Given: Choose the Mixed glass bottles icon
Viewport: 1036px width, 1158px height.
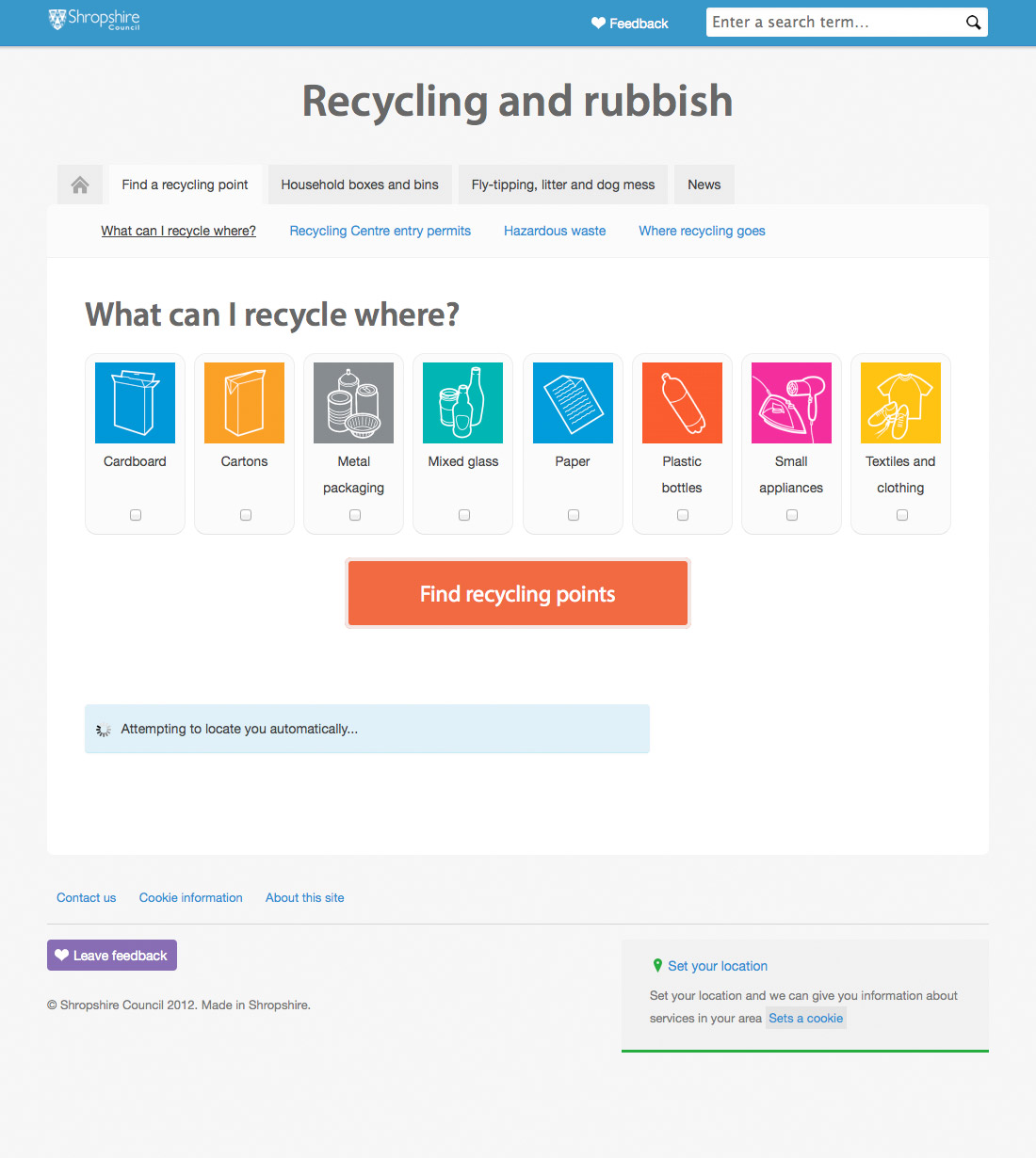Looking at the screenshot, I should (x=462, y=403).
